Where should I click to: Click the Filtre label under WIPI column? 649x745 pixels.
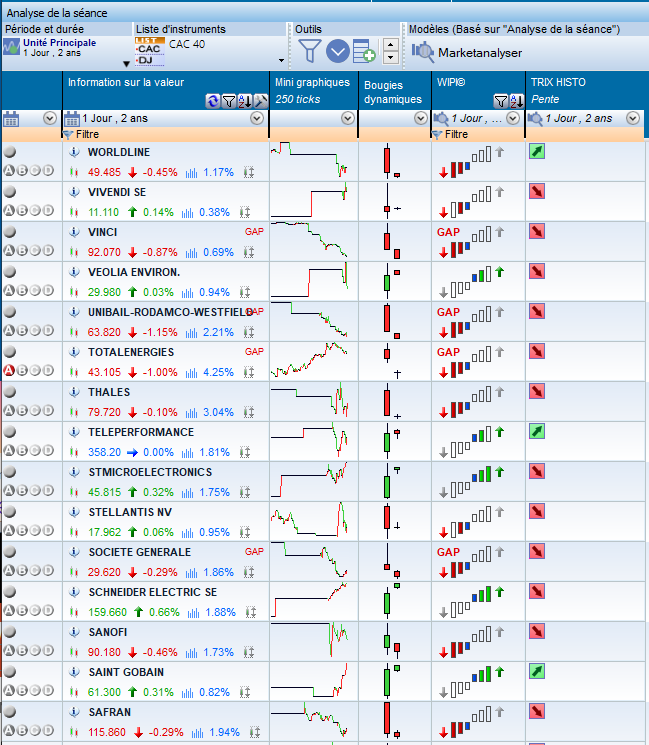pos(456,134)
